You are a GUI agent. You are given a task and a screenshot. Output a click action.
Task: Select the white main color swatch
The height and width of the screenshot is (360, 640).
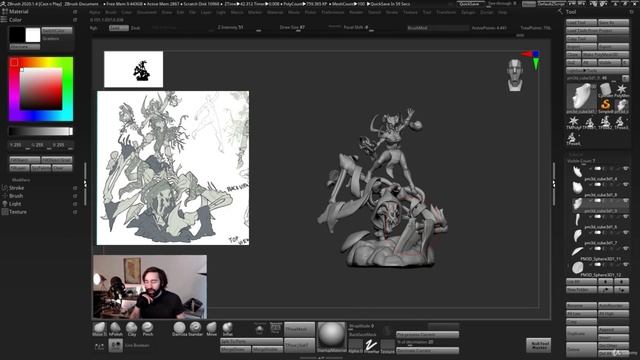33,35
